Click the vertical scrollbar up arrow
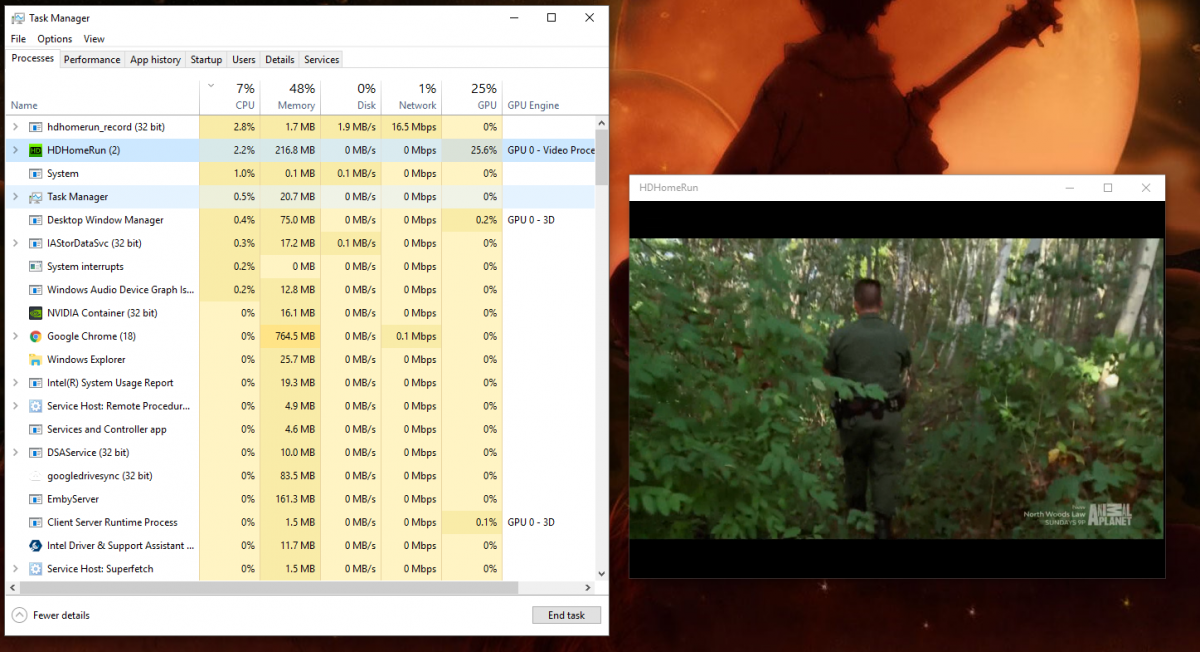The image size is (1200, 652). click(x=601, y=123)
